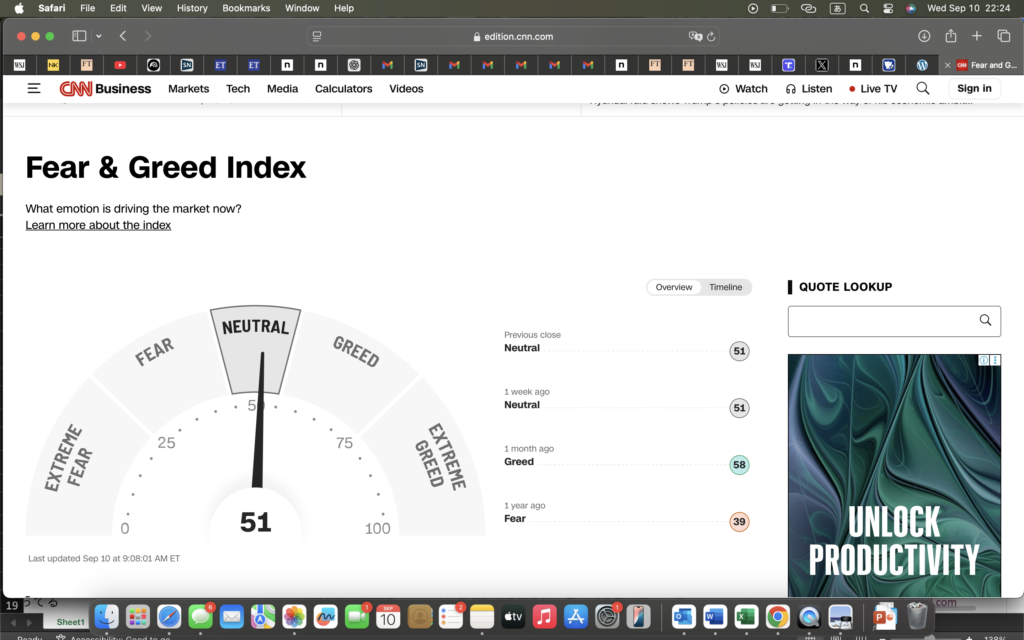This screenshot has width=1024, height=640.
Task: Select the Overview view toggle
Action: point(674,287)
